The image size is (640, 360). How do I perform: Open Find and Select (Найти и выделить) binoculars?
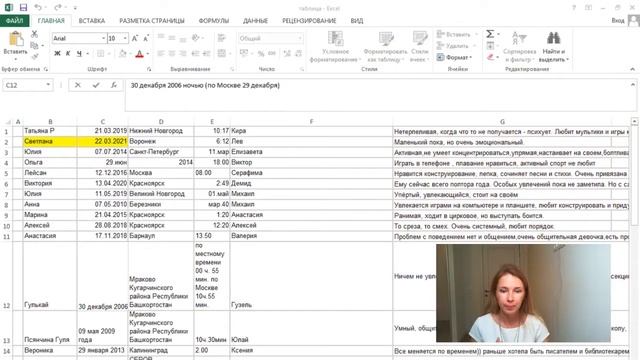553,47
